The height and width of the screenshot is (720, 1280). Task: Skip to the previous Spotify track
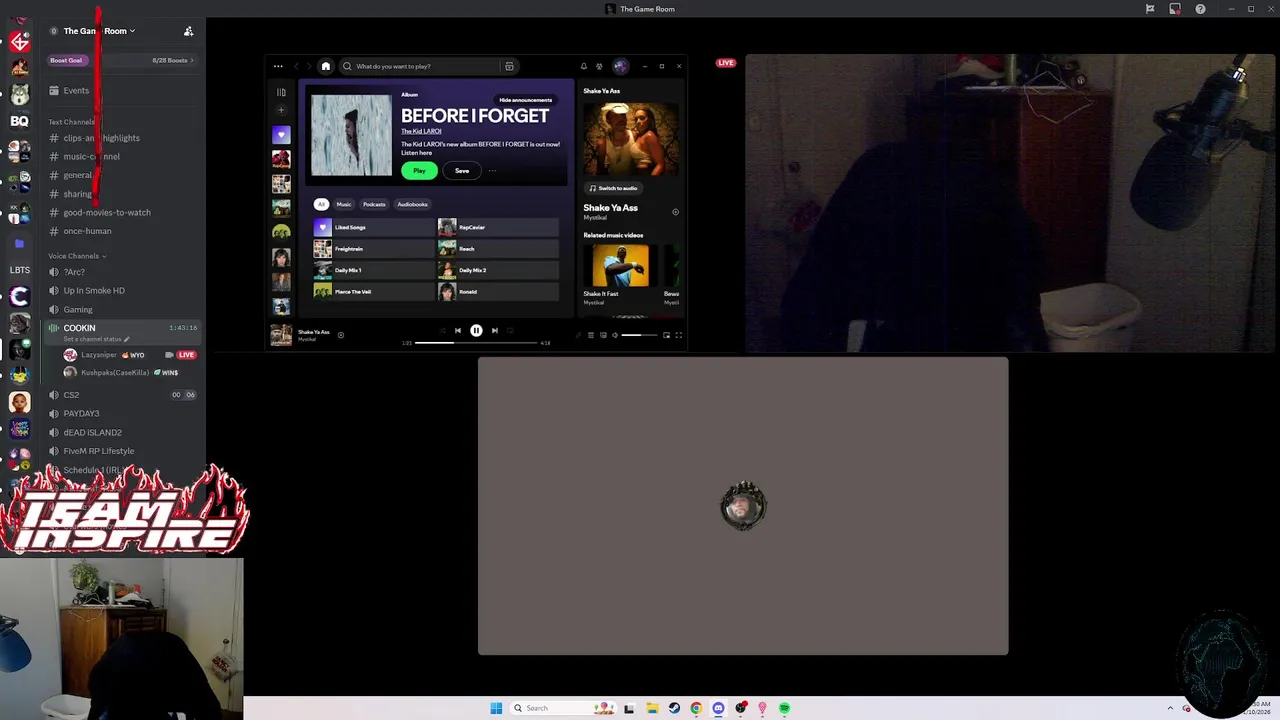(458, 330)
